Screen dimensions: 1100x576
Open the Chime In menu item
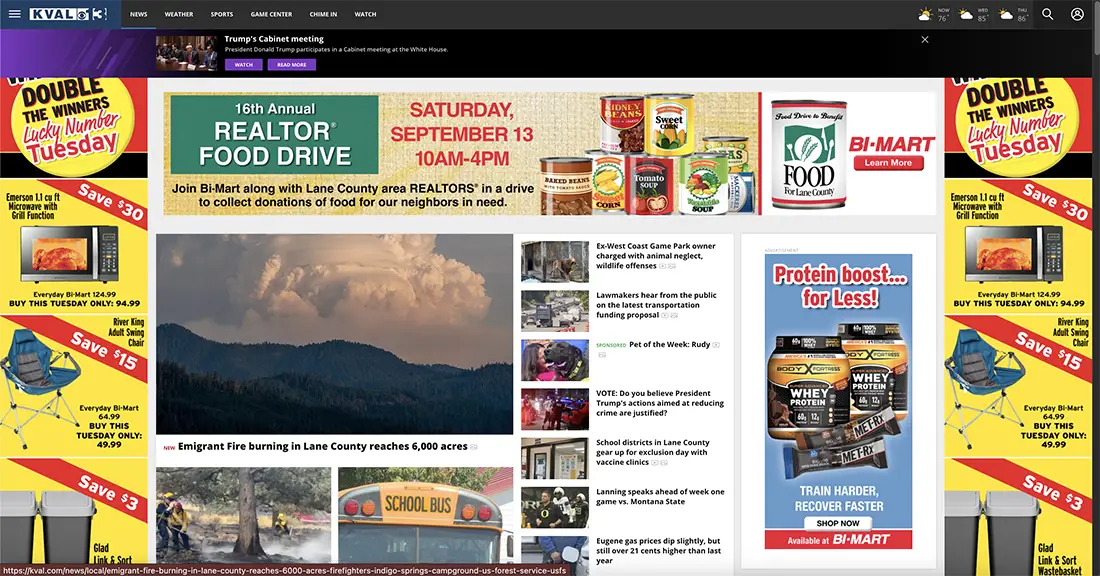tap(323, 14)
